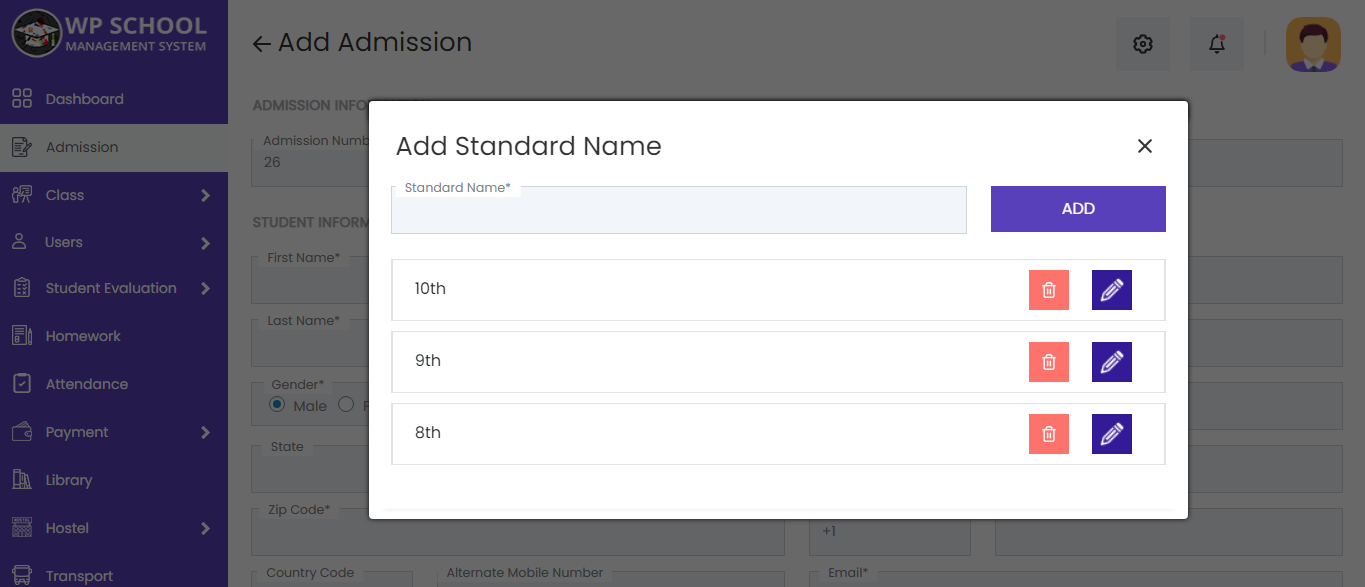Open the Dashboard menu item
Viewport: 1365px width, 587px height.
tap(85, 98)
